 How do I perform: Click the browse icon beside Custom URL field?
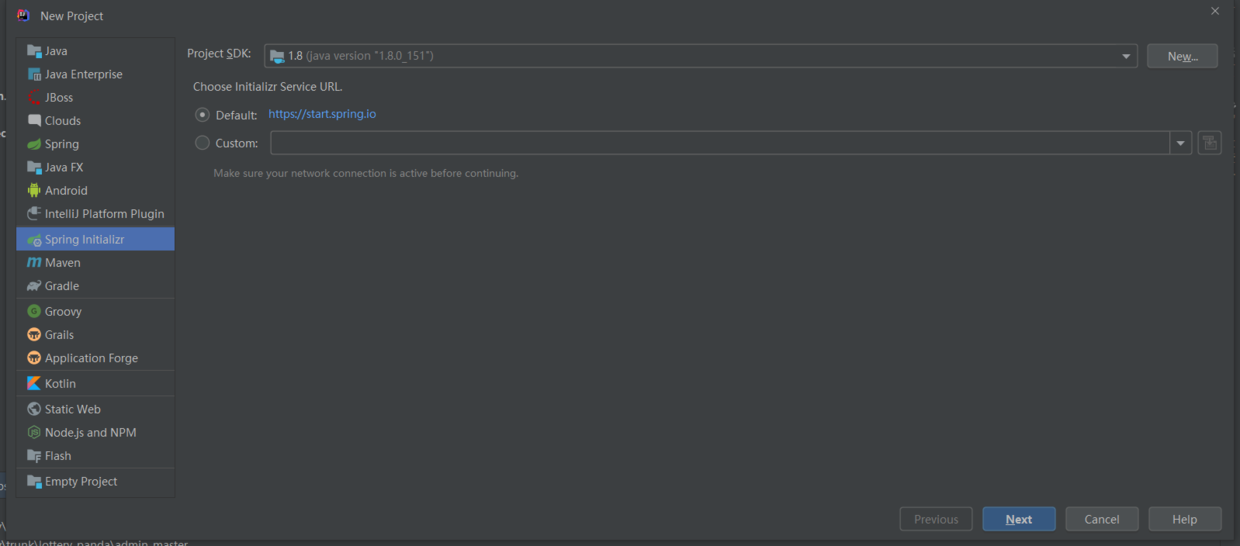click(1210, 143)
